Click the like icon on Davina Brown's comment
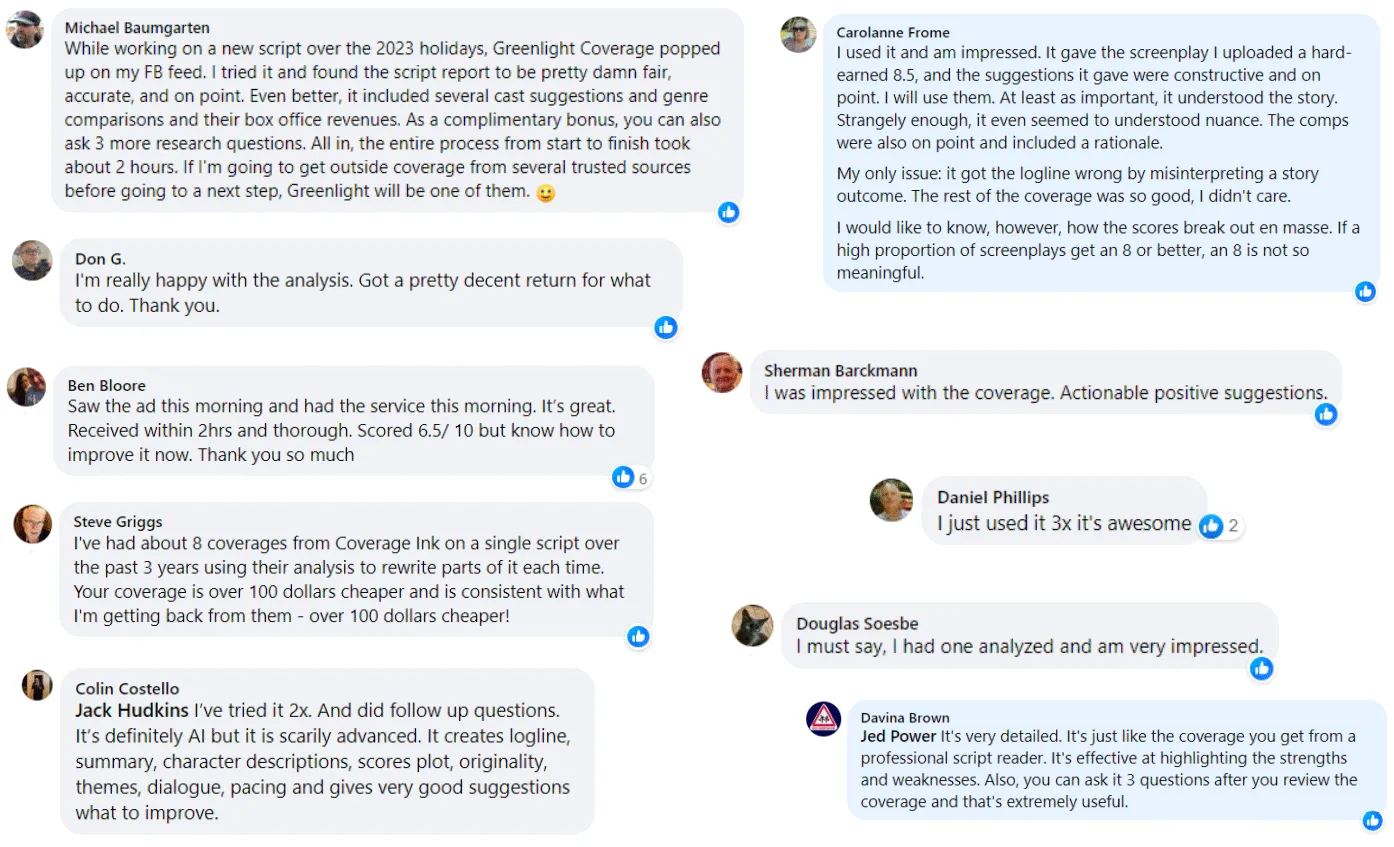Viewport: 1394px width, 847px height. pos(1372,820)
